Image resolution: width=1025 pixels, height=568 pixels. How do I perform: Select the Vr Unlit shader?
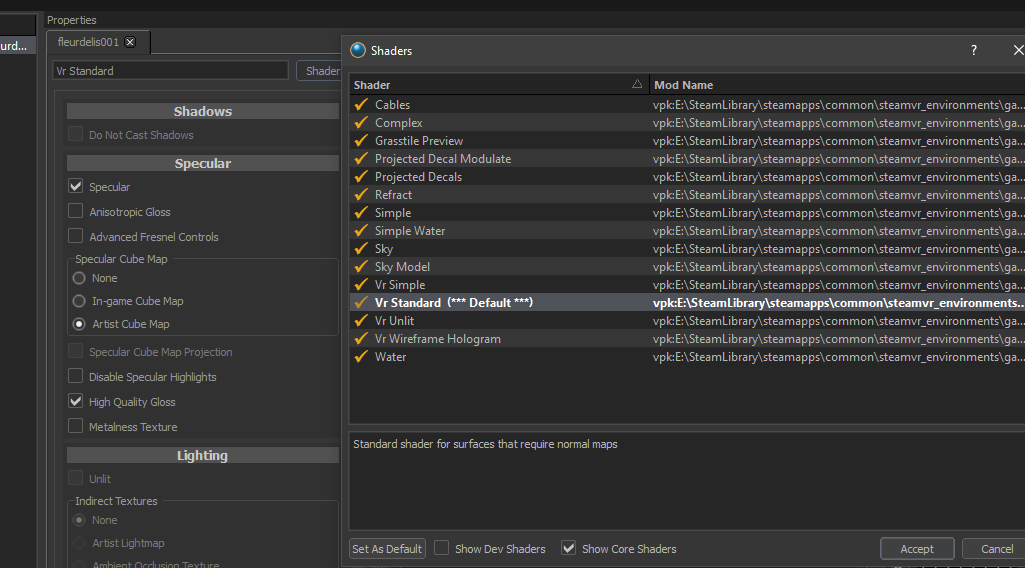pos(687,320)
